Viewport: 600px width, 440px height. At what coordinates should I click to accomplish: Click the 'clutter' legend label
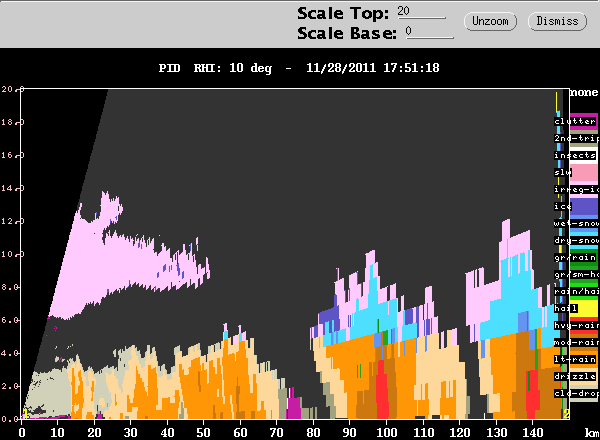click(x=575, y=121)
